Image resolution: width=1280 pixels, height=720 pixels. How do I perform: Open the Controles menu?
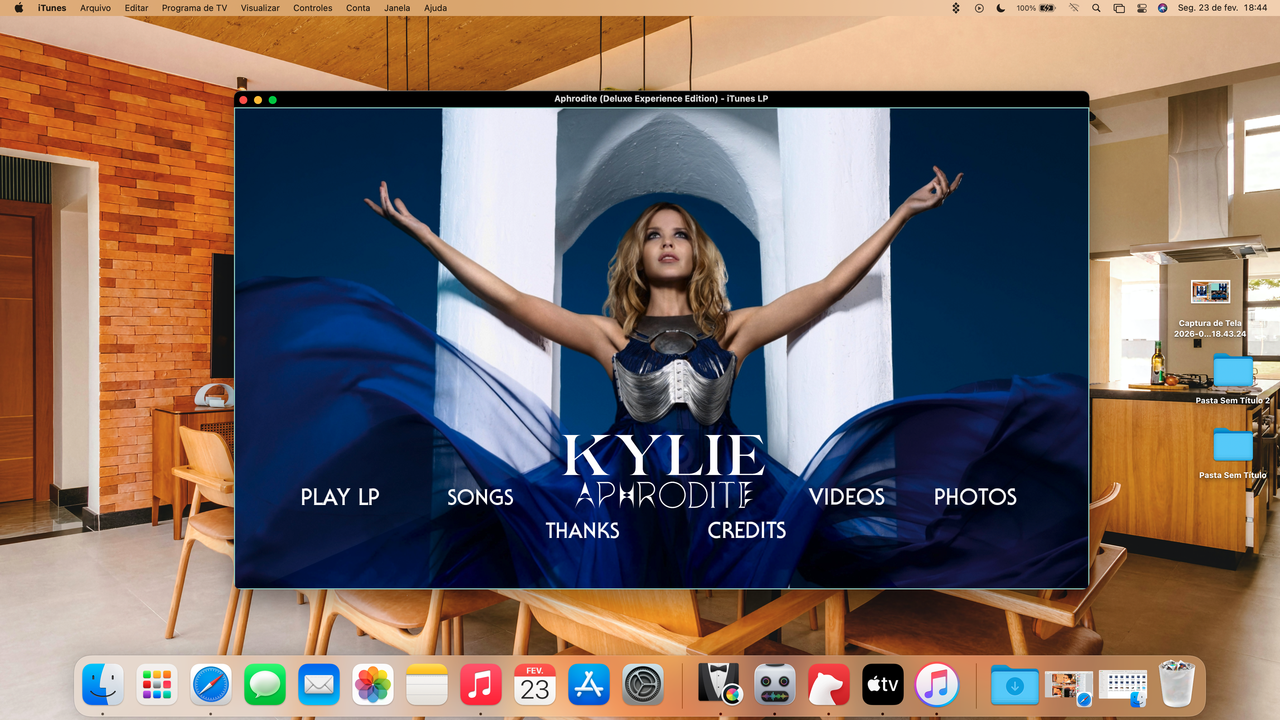313,8
